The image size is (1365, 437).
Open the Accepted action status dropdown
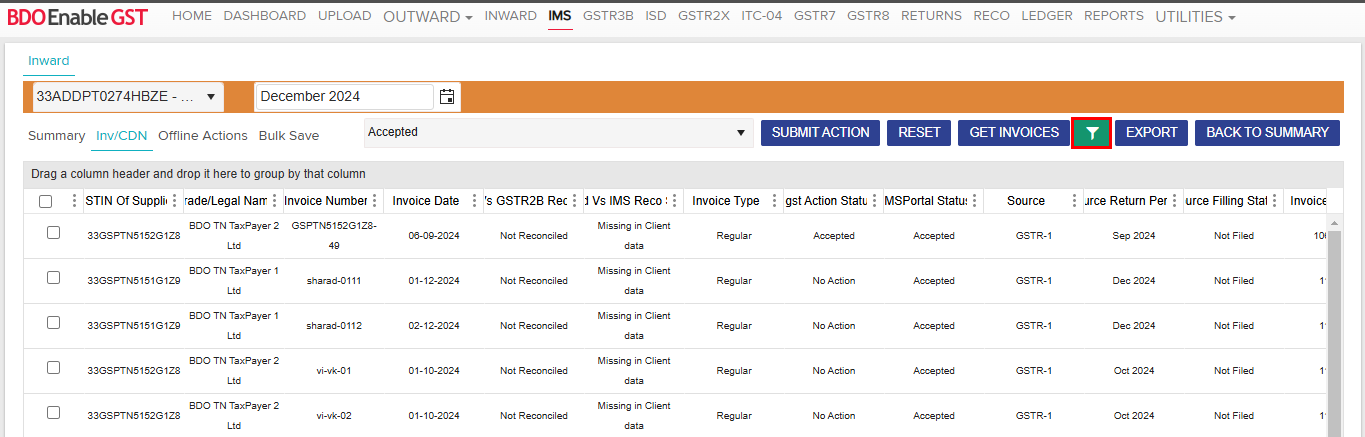pyautogui.click(x=558, y=133)
